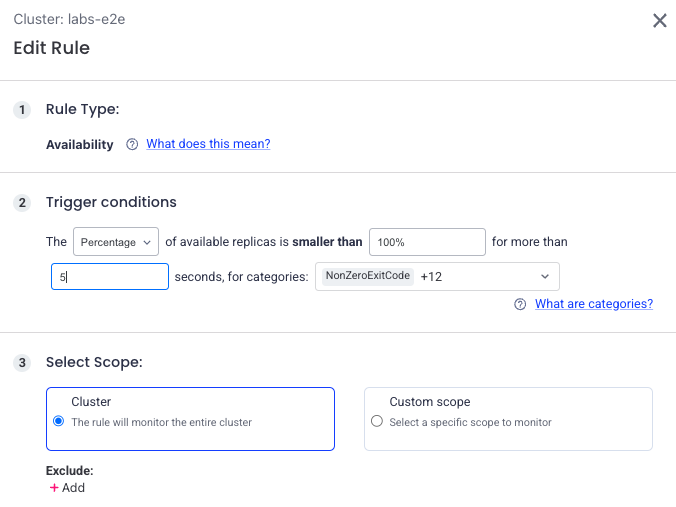Click step 3 Select Scope number badge
Viewport: 676px width, 507px height.
tap(22, 363)
